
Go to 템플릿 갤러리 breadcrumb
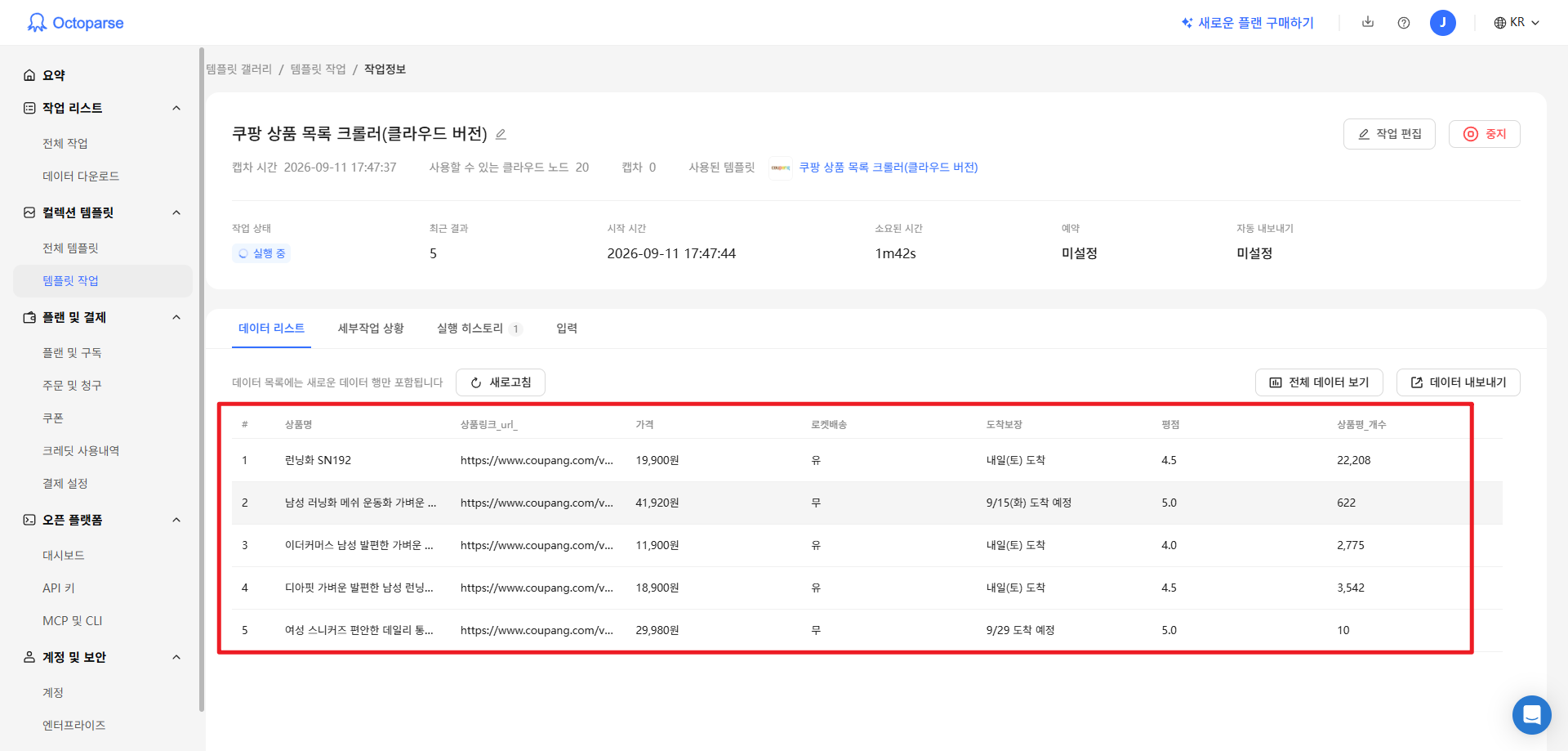[x=238, y=69]
